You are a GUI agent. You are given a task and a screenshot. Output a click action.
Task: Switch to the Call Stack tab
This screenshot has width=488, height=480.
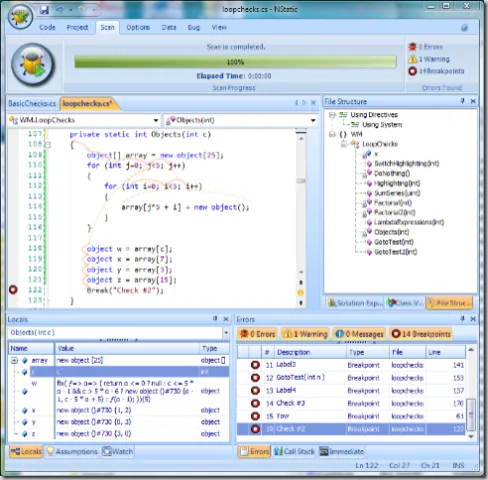[294, 452]
